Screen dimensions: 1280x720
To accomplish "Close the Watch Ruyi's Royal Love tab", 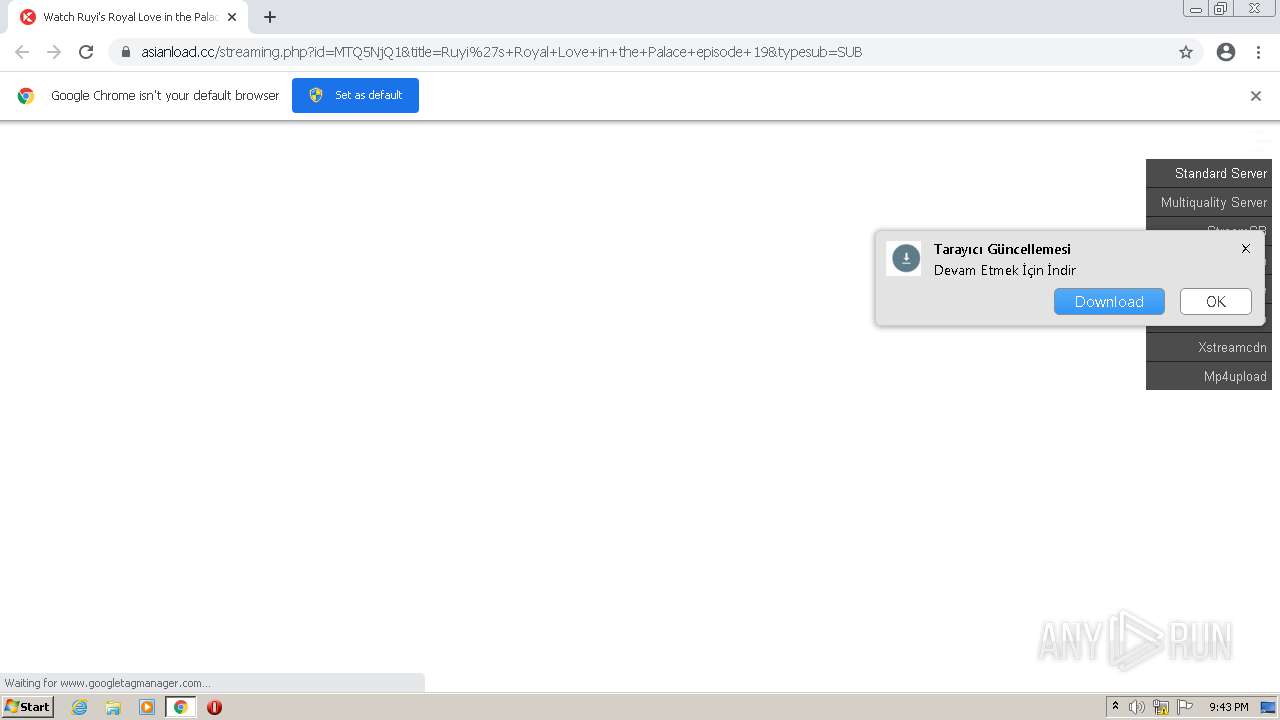I will [x=232, y=17].
